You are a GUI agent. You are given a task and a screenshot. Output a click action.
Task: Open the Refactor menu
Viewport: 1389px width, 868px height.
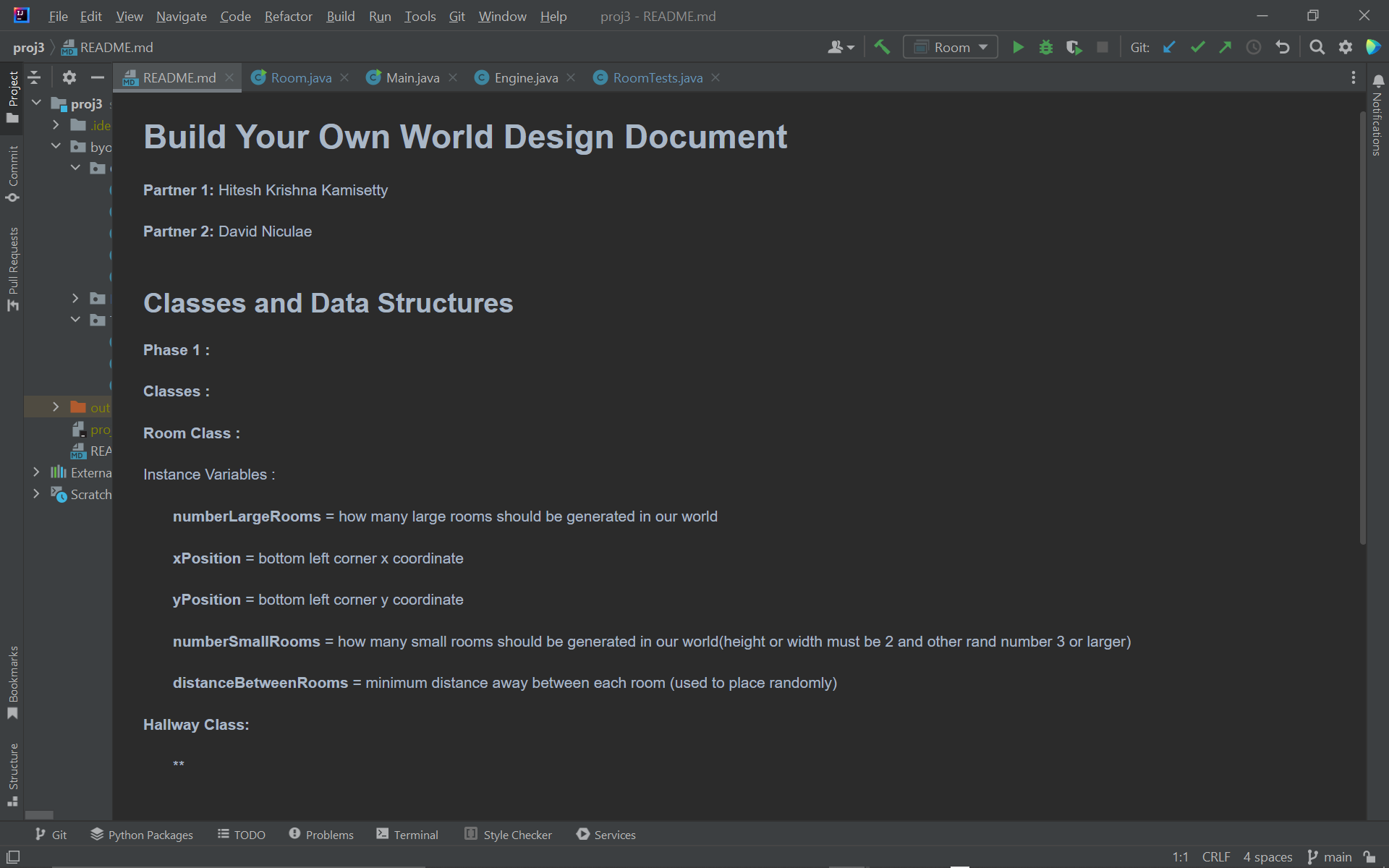(x=288, y=16)
